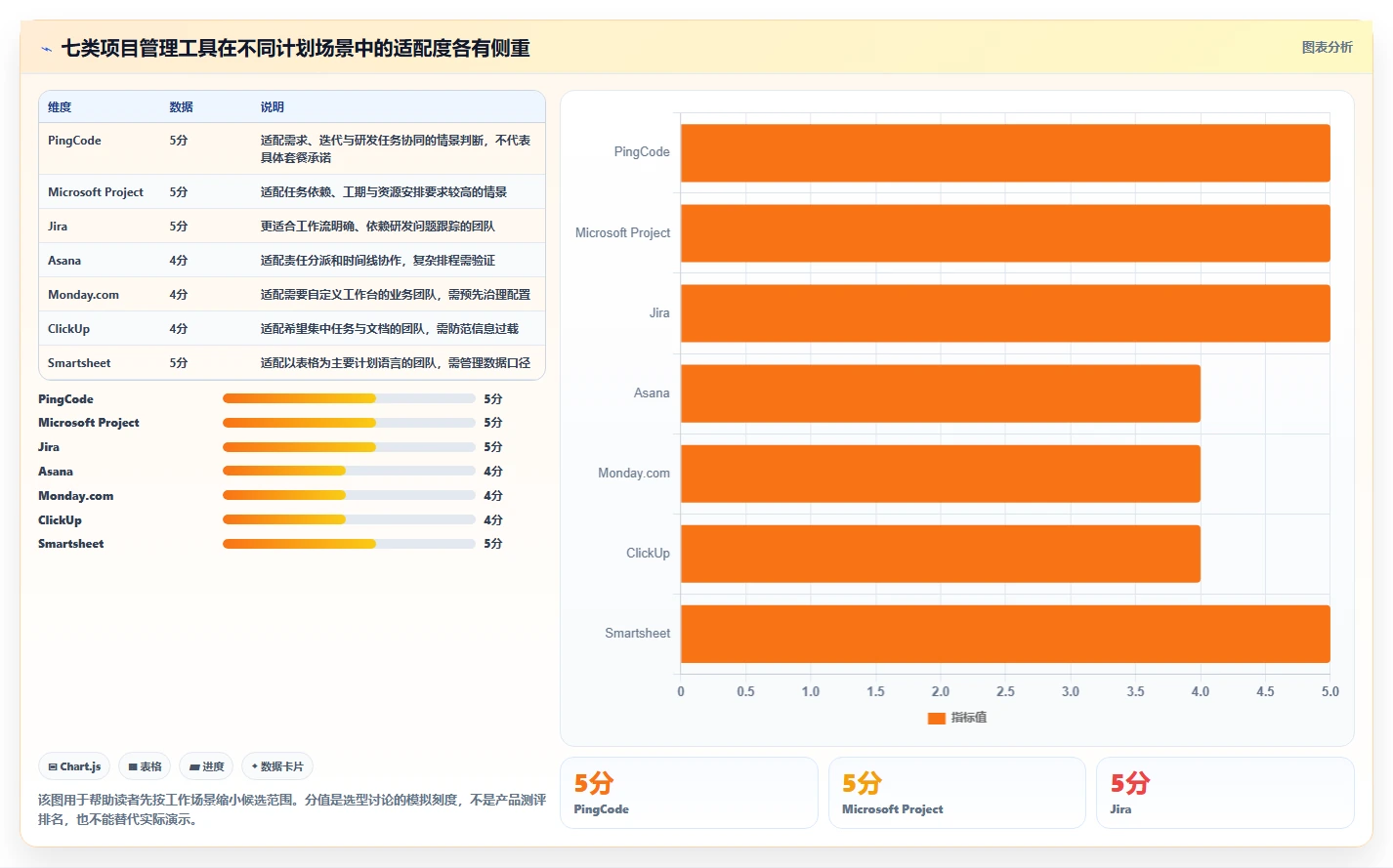Click the Smartsheet y-axis label in chart
The image size is (1393, 868).
pyautogui.click(x=638, y=634)
